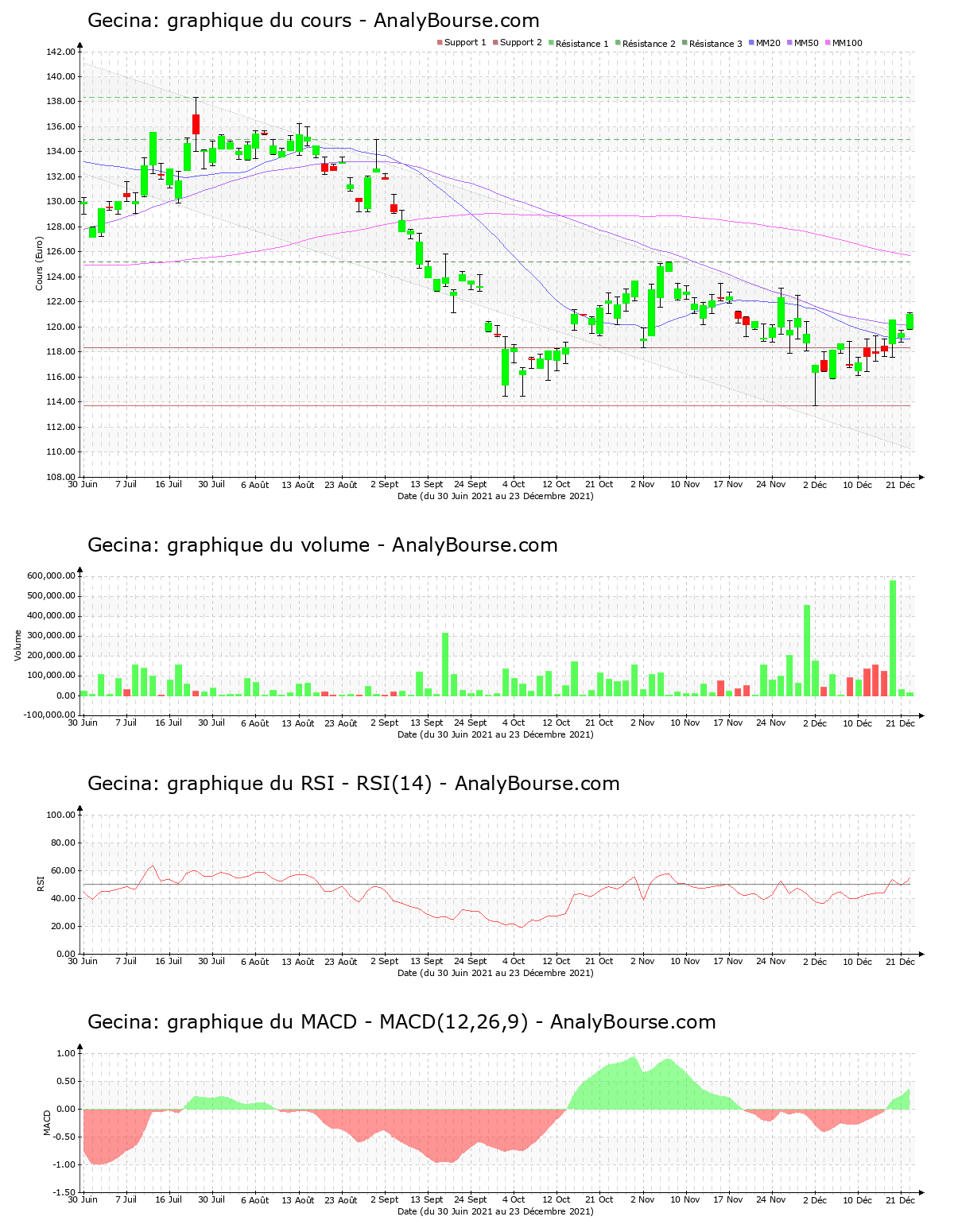
Task: Click the MM100 magenta legend swatch
Action: [x=828, y=43]
